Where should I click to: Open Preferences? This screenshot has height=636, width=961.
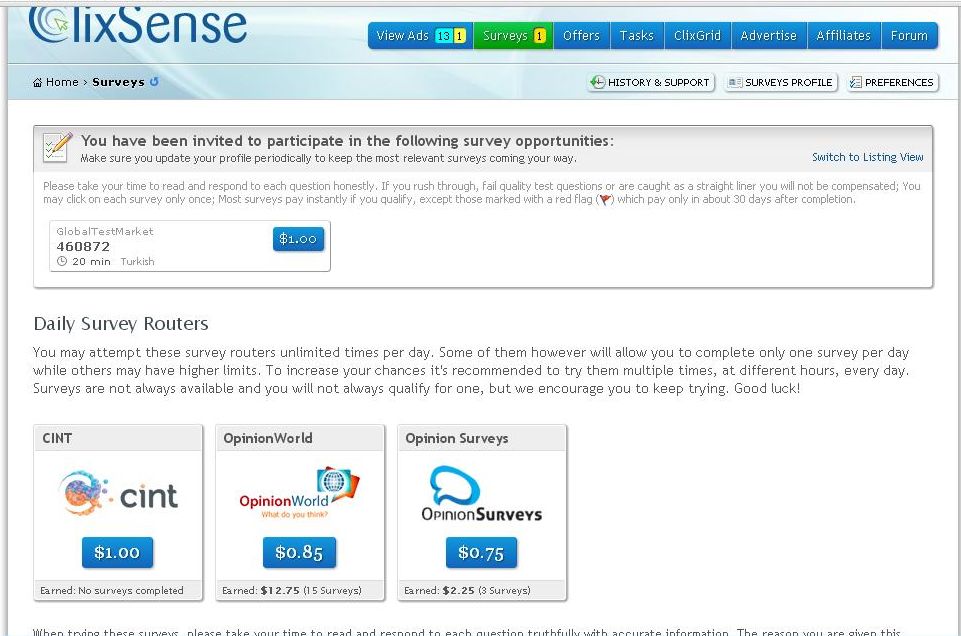point(892,82)
